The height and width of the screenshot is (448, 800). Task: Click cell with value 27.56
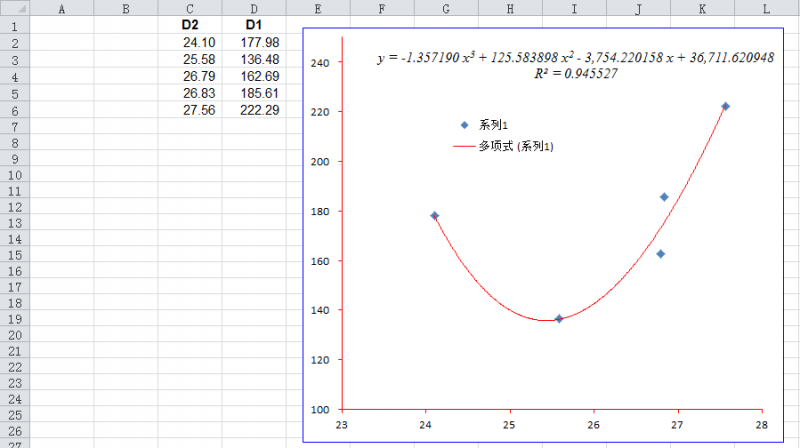pyautogui.click(x=190, y=110)
